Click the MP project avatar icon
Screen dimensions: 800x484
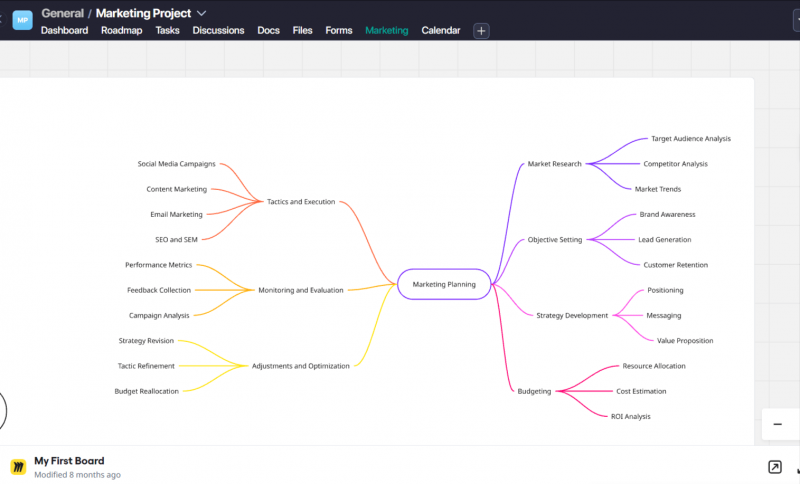(x=22, y=20)
